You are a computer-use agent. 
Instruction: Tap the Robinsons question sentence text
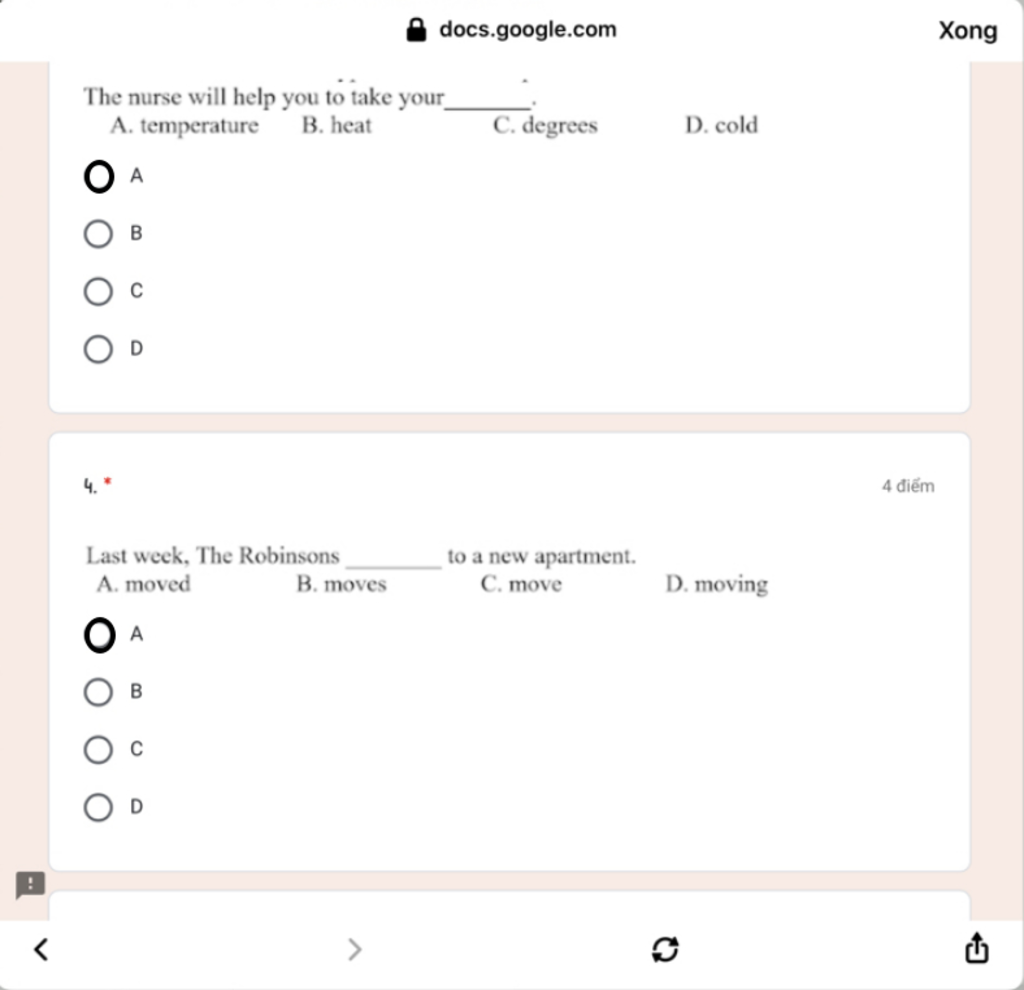click(360, 556)
